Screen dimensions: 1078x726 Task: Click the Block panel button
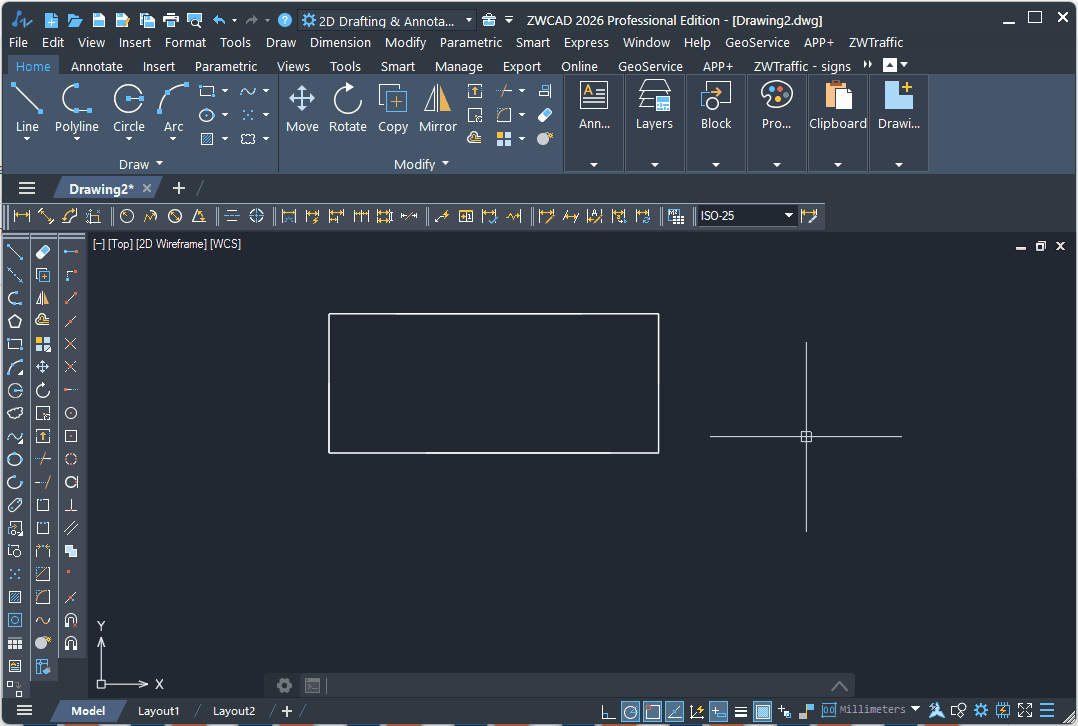click(x=716, y=106)
